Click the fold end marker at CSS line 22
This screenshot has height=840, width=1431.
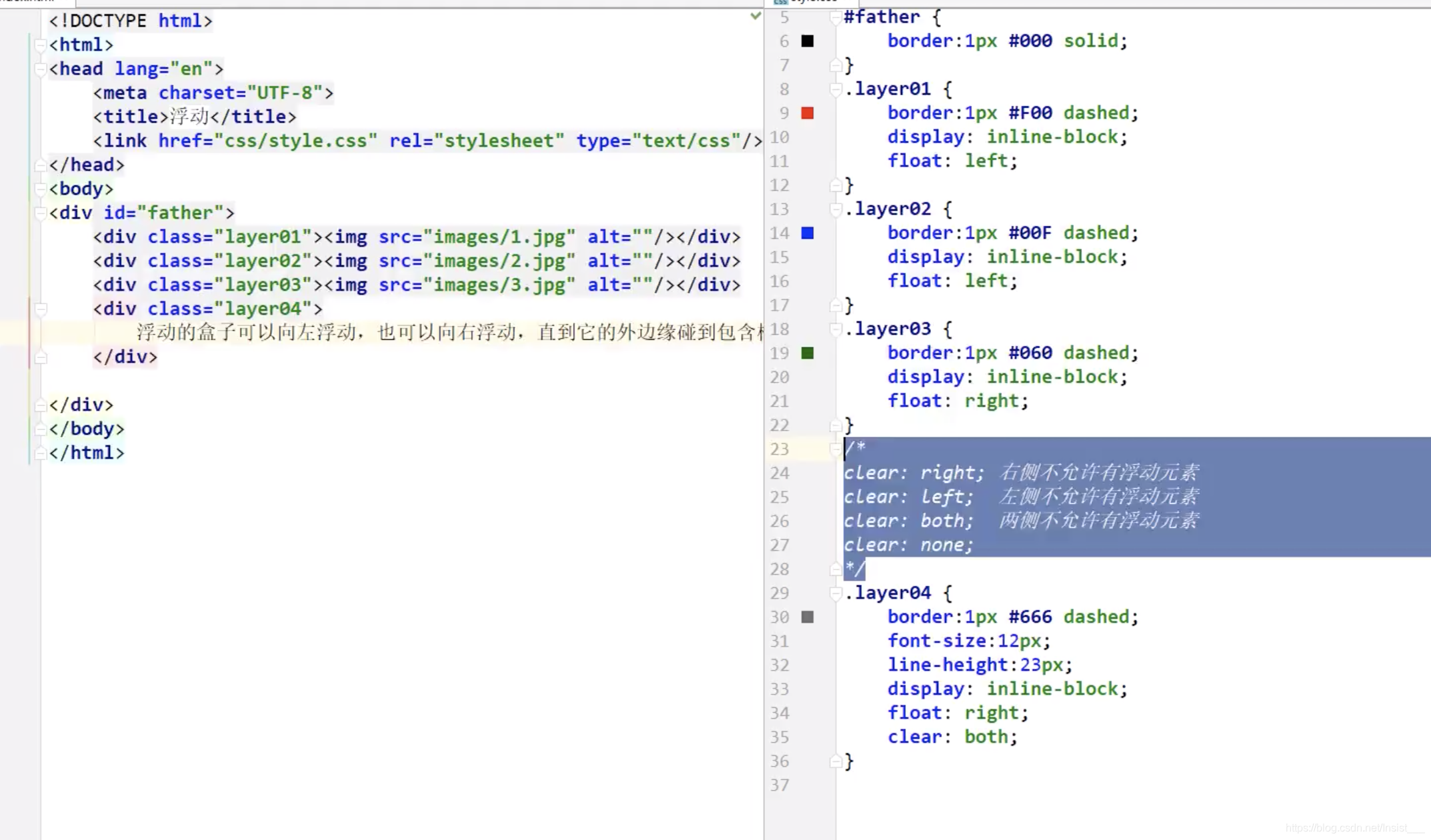[835, 425]
